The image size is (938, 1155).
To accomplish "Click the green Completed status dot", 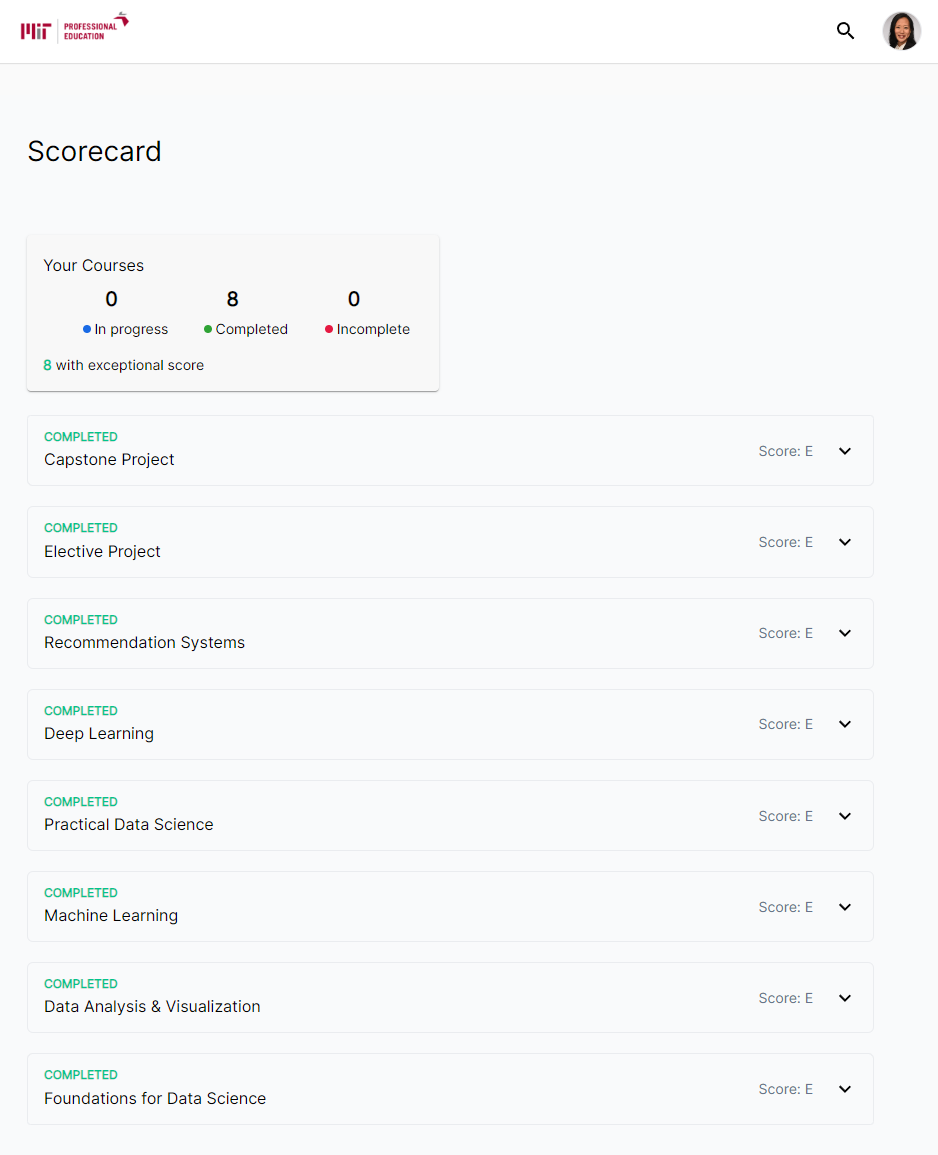I will [x=208, y=329].
